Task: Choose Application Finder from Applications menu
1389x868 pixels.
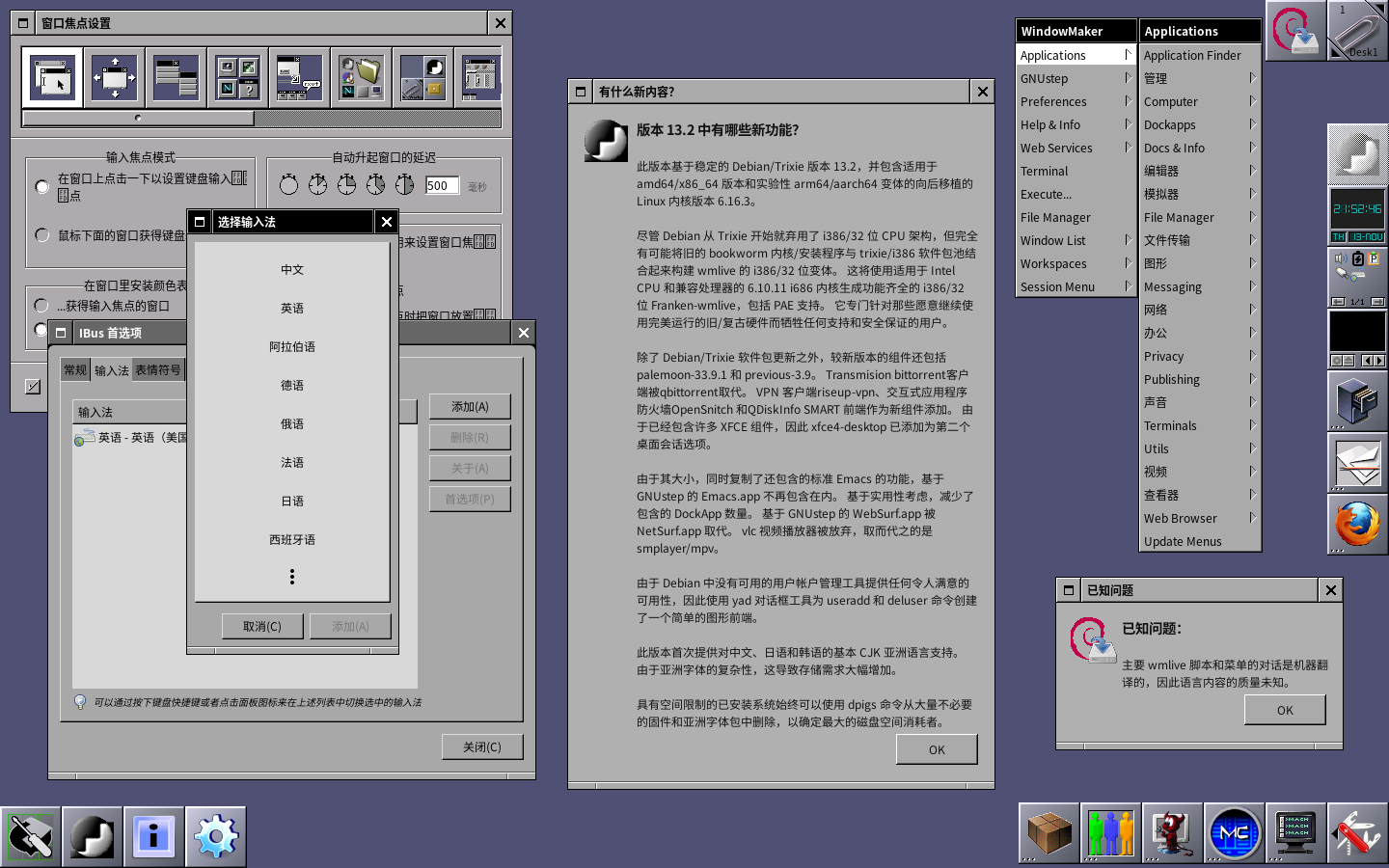Action: [x=1192, y=55]
